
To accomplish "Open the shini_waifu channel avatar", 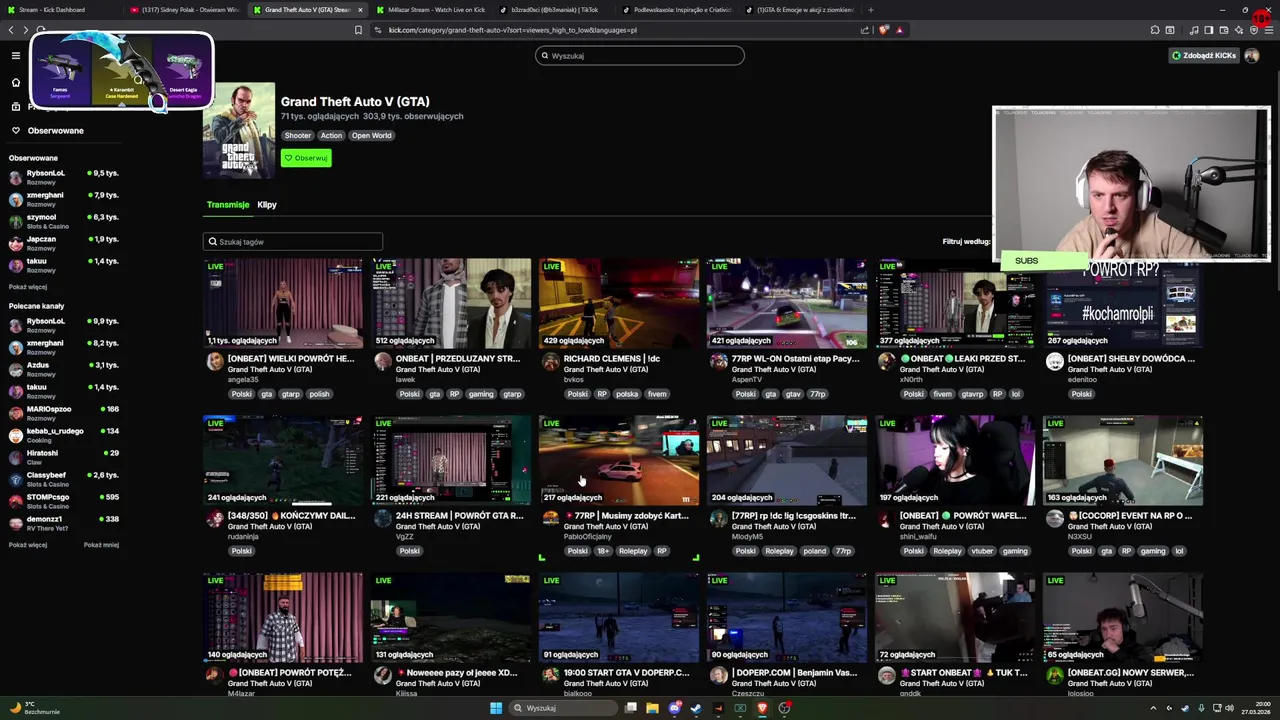I will [887, 520].
